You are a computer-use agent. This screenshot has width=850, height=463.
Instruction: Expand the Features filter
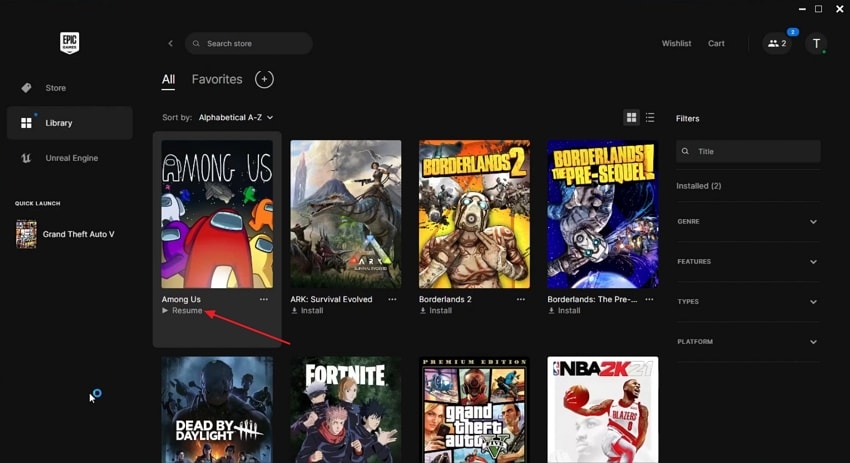(748, 262)
